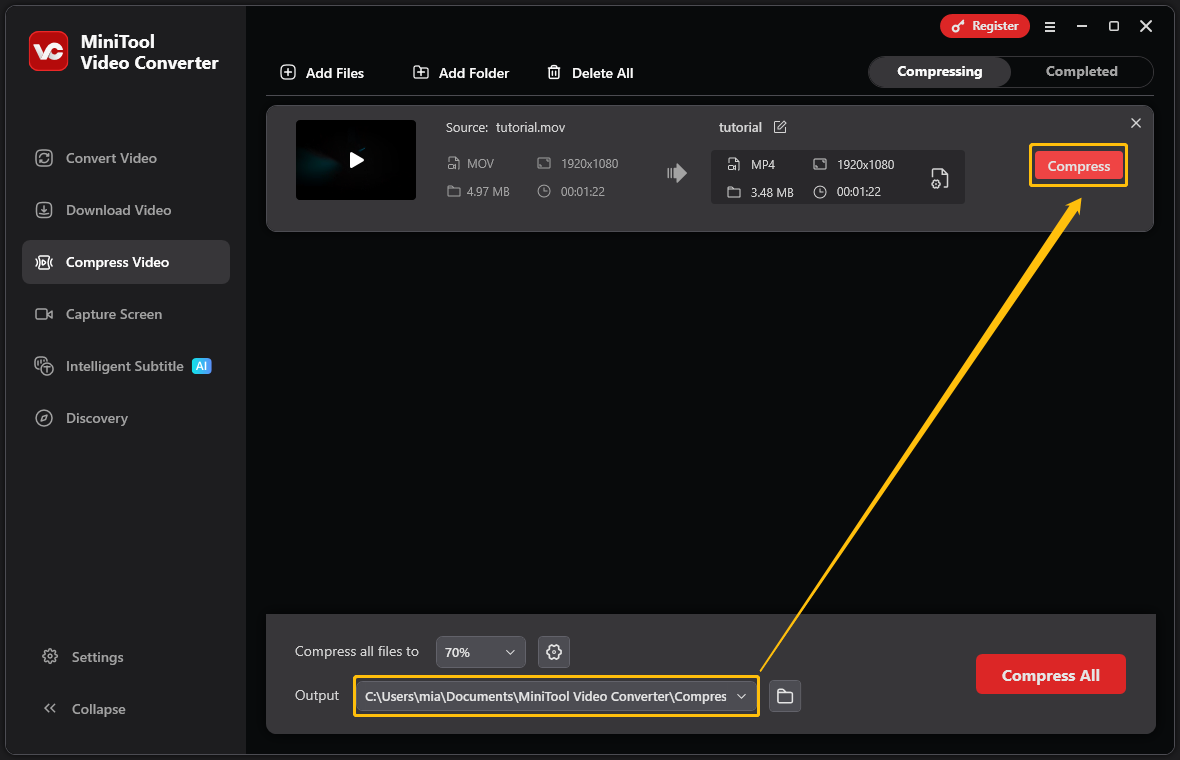Viewport: 1180px width, 760px height.
Task: Click Compress All at the bottom
Action: pyautogui.click(x=1050, y=674)
